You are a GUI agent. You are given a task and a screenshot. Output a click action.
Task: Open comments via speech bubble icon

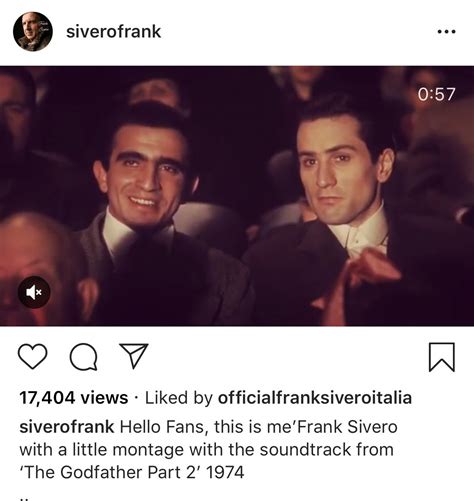coord(84,357)
